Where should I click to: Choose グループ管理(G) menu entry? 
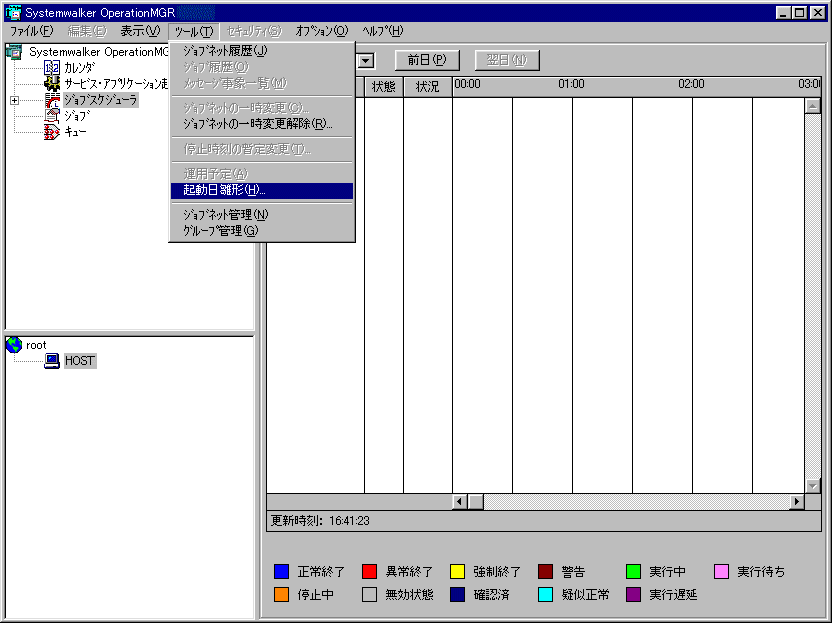pyautogui.click(x=262, y=231)
